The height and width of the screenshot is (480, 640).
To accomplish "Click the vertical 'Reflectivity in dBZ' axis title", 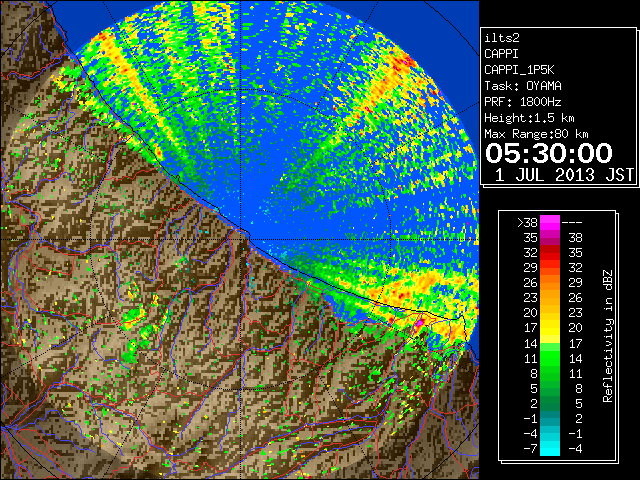I will 608,336.
